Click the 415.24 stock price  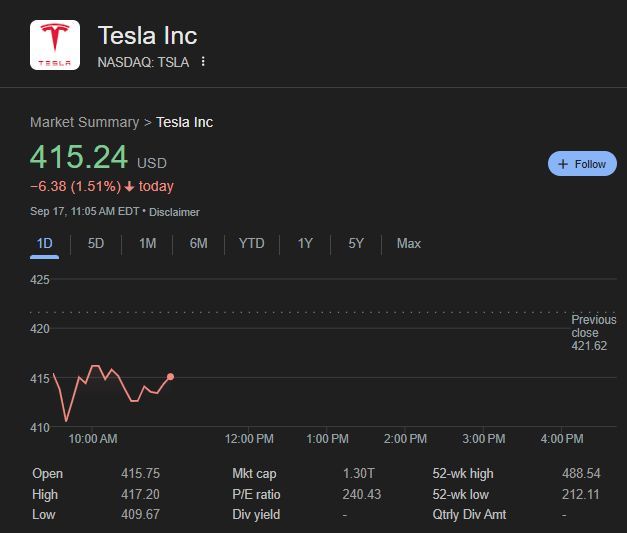(x=79, y=157)
